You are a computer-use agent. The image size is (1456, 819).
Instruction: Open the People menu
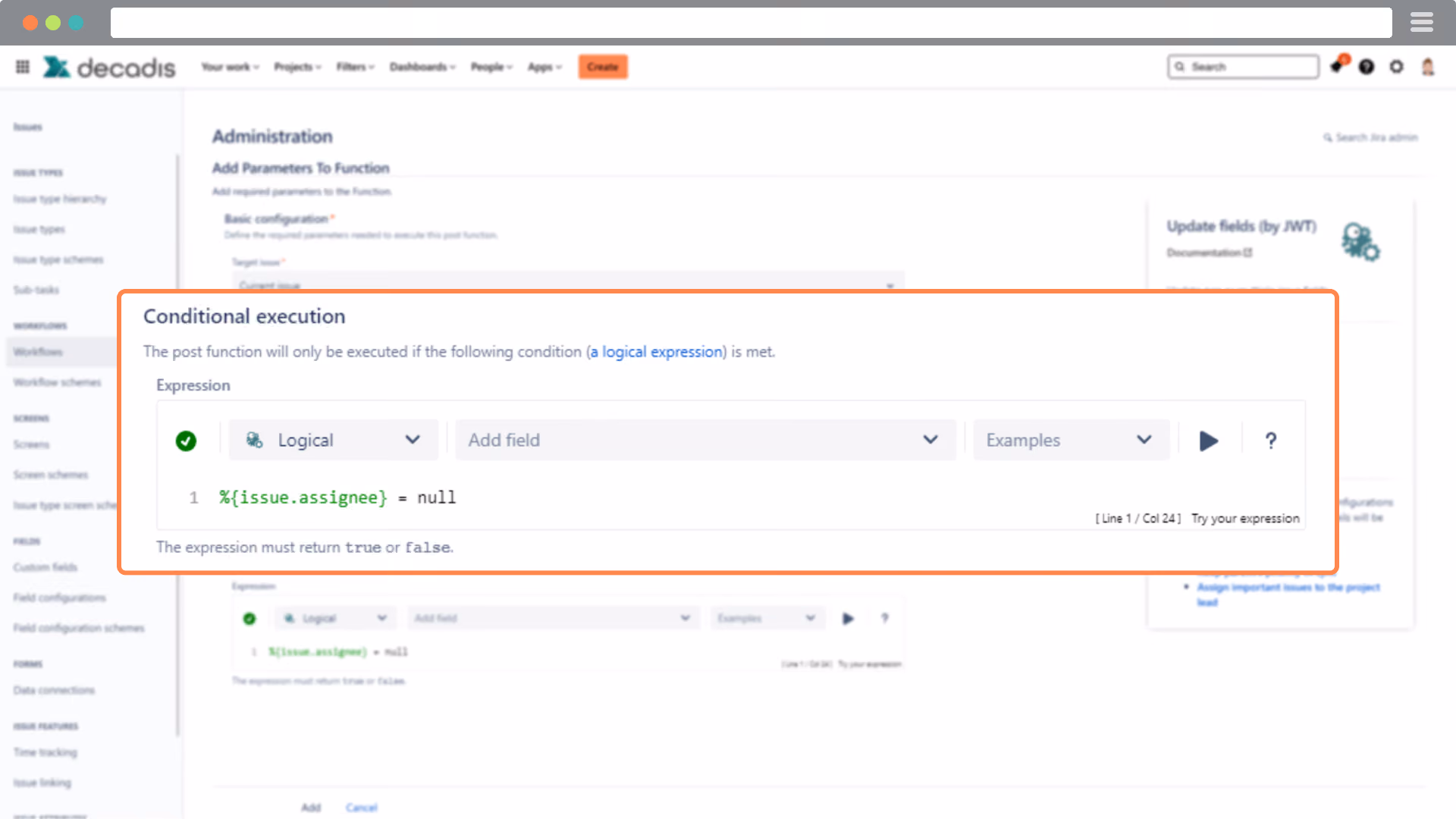point(491,67)
